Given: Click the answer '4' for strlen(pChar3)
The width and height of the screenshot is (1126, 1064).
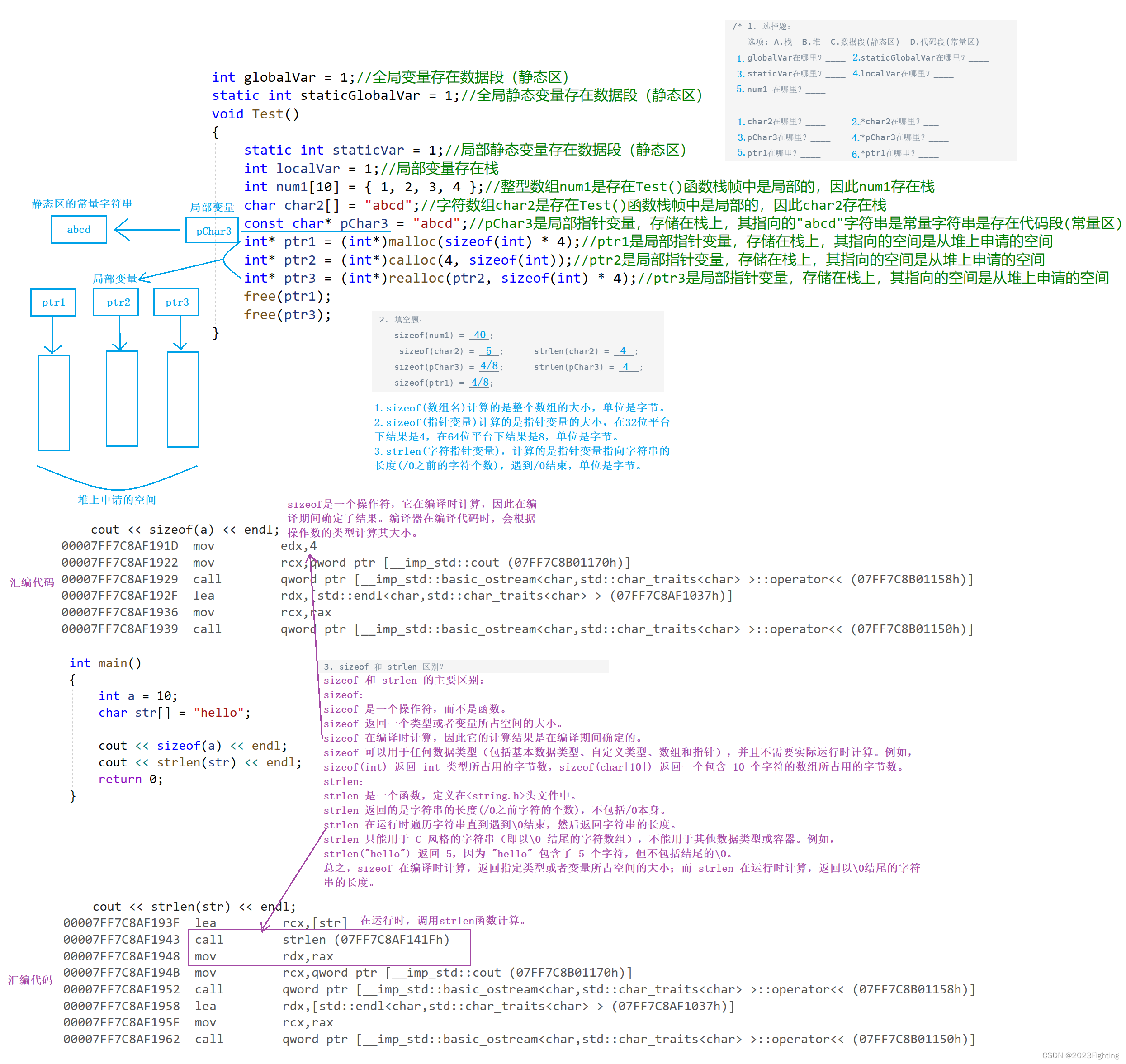Looking at the screenshot, I should pos(626,367).
